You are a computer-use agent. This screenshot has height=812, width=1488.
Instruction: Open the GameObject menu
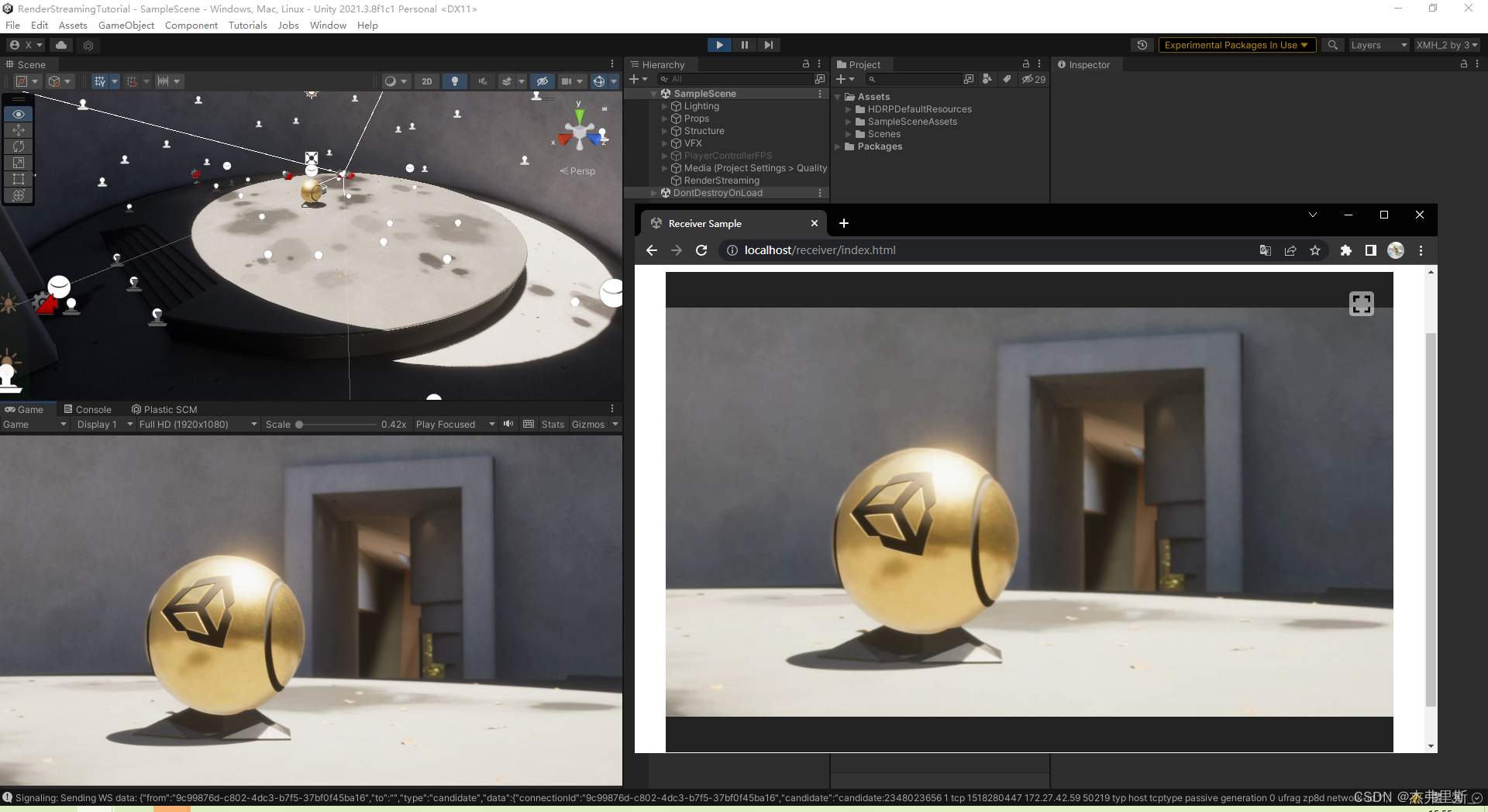[x=126, y=25]
